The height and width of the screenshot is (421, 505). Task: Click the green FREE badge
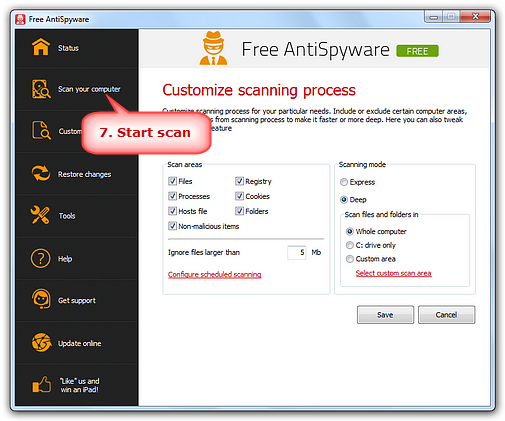(x=417, y=51)
